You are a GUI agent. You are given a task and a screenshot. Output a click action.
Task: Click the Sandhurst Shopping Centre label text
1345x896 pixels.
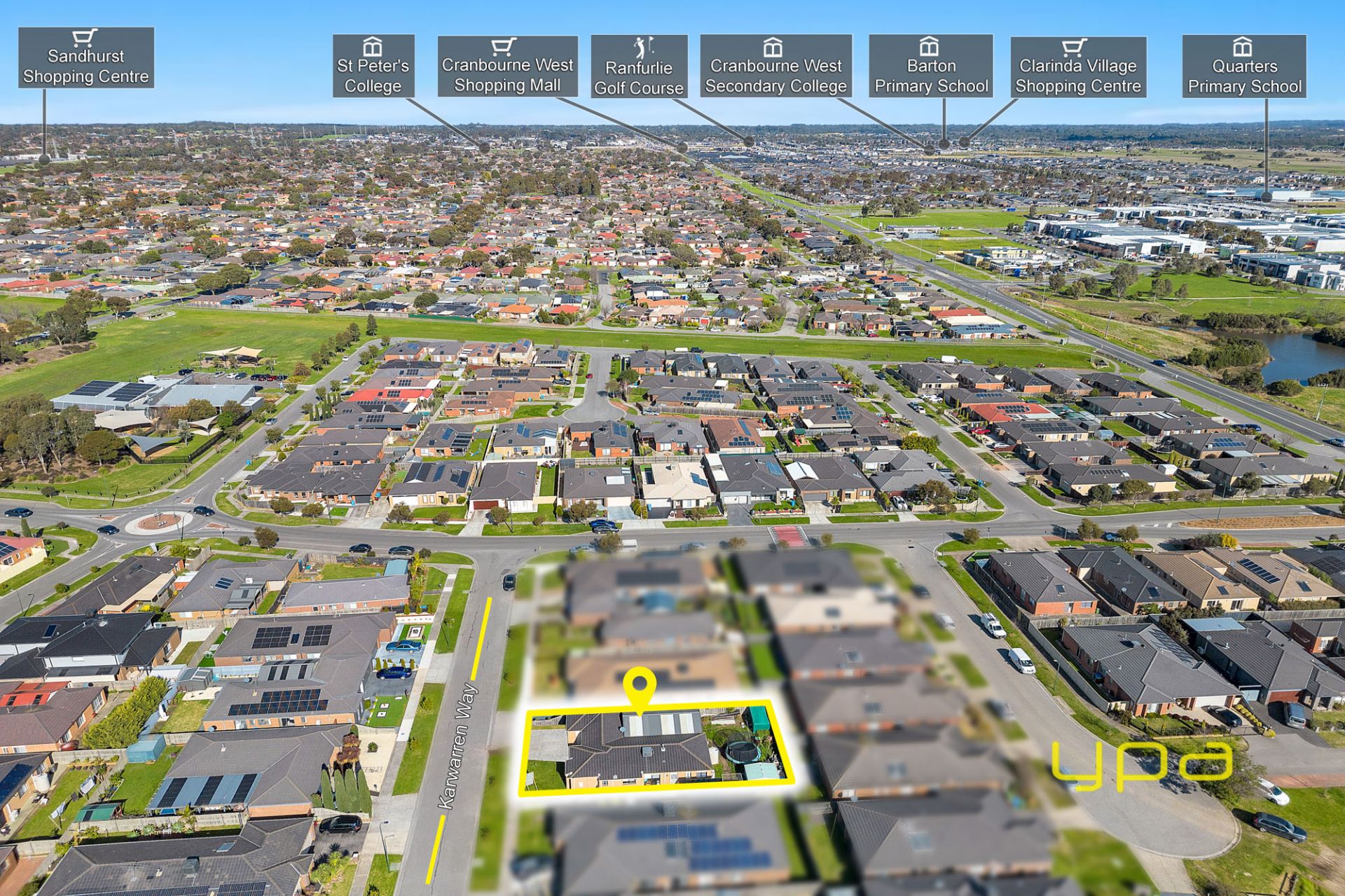tap(85, 67)
